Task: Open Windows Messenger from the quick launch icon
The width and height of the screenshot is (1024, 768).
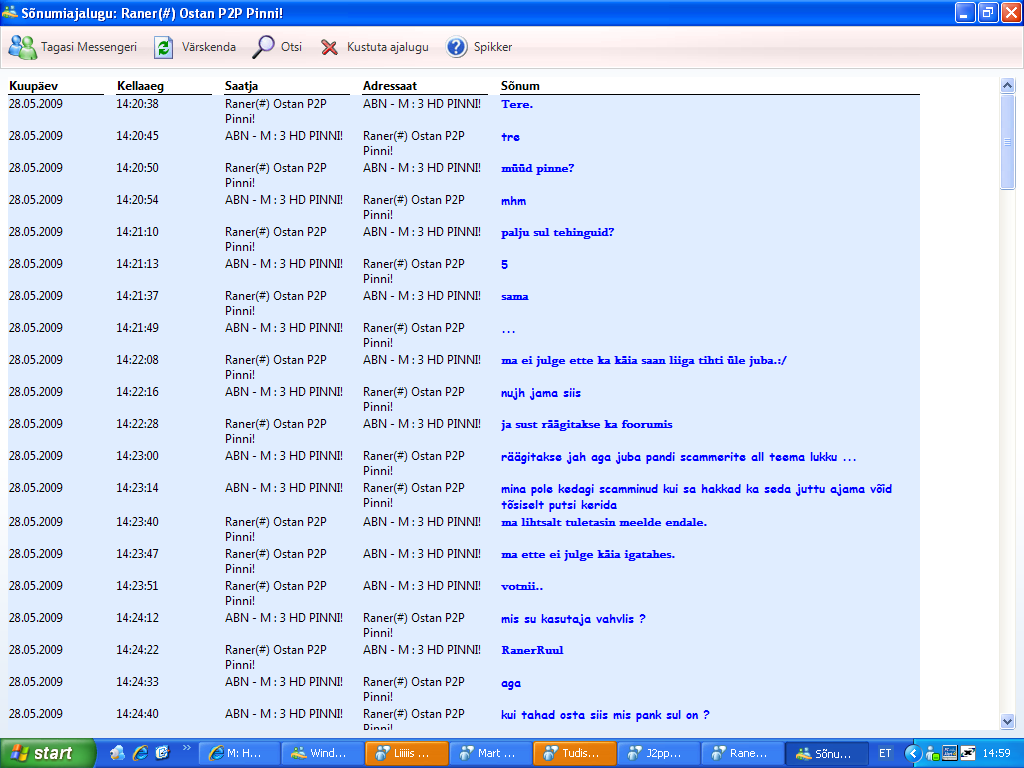Action: 118,753
